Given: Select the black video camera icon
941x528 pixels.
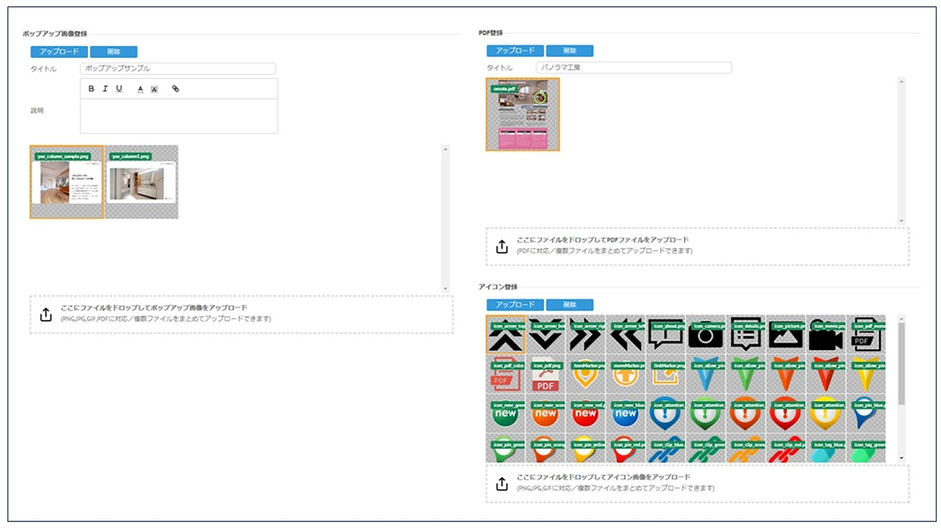Looking at the screenshot, I should point(826,335).
